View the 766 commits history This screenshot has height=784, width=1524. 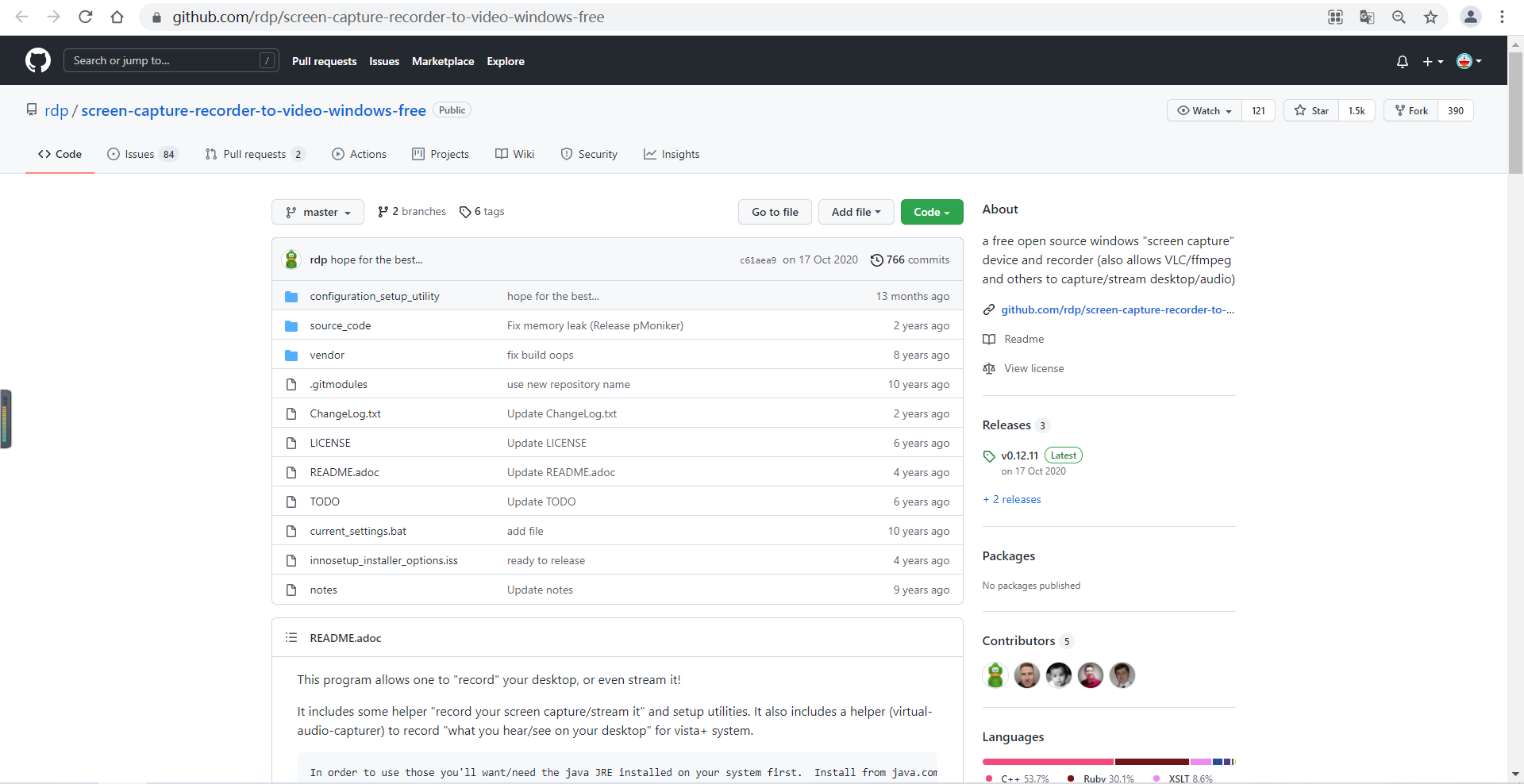910,260
